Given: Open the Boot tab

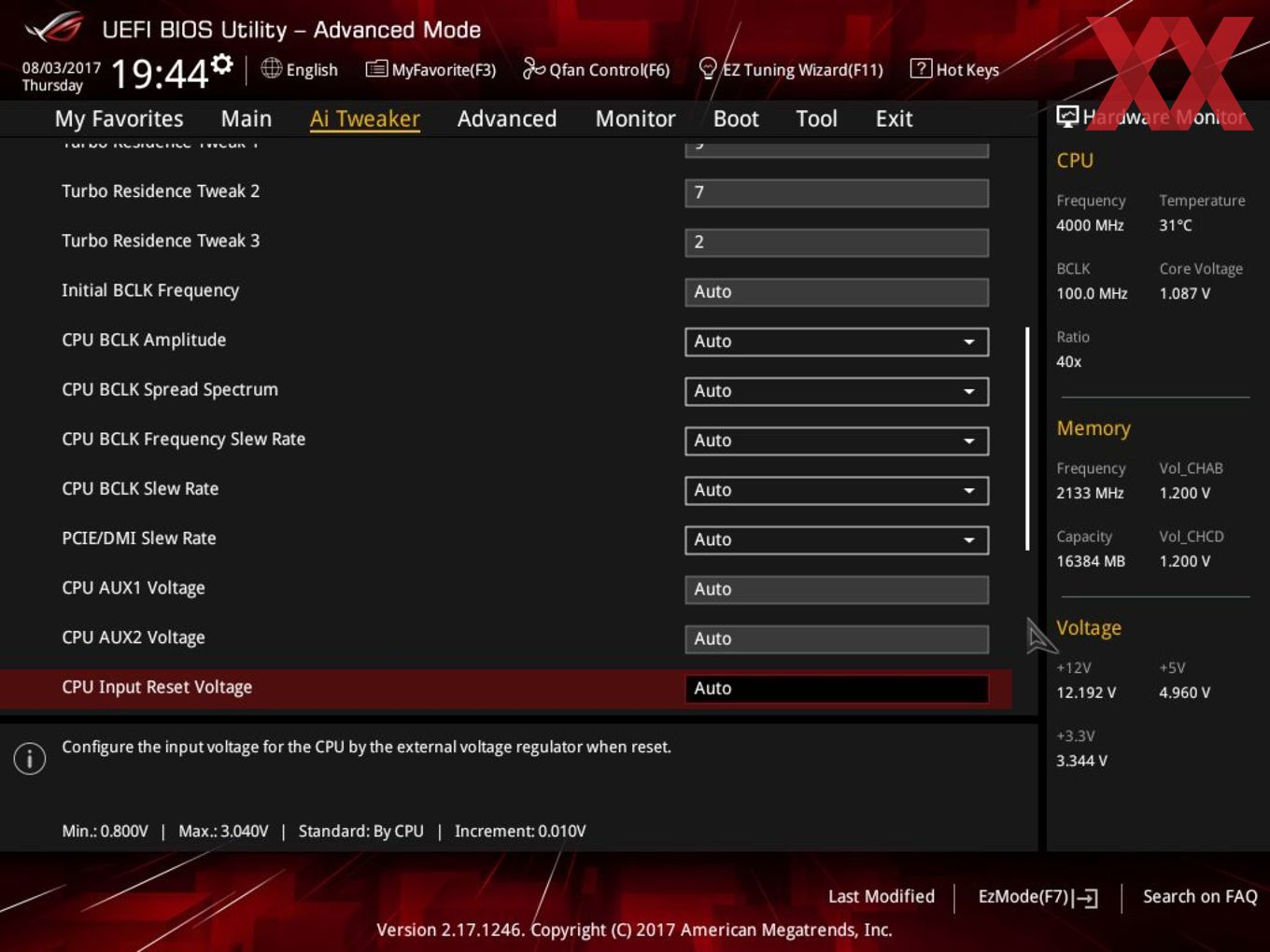Looking at the screenshot, I should coord(736,119).
